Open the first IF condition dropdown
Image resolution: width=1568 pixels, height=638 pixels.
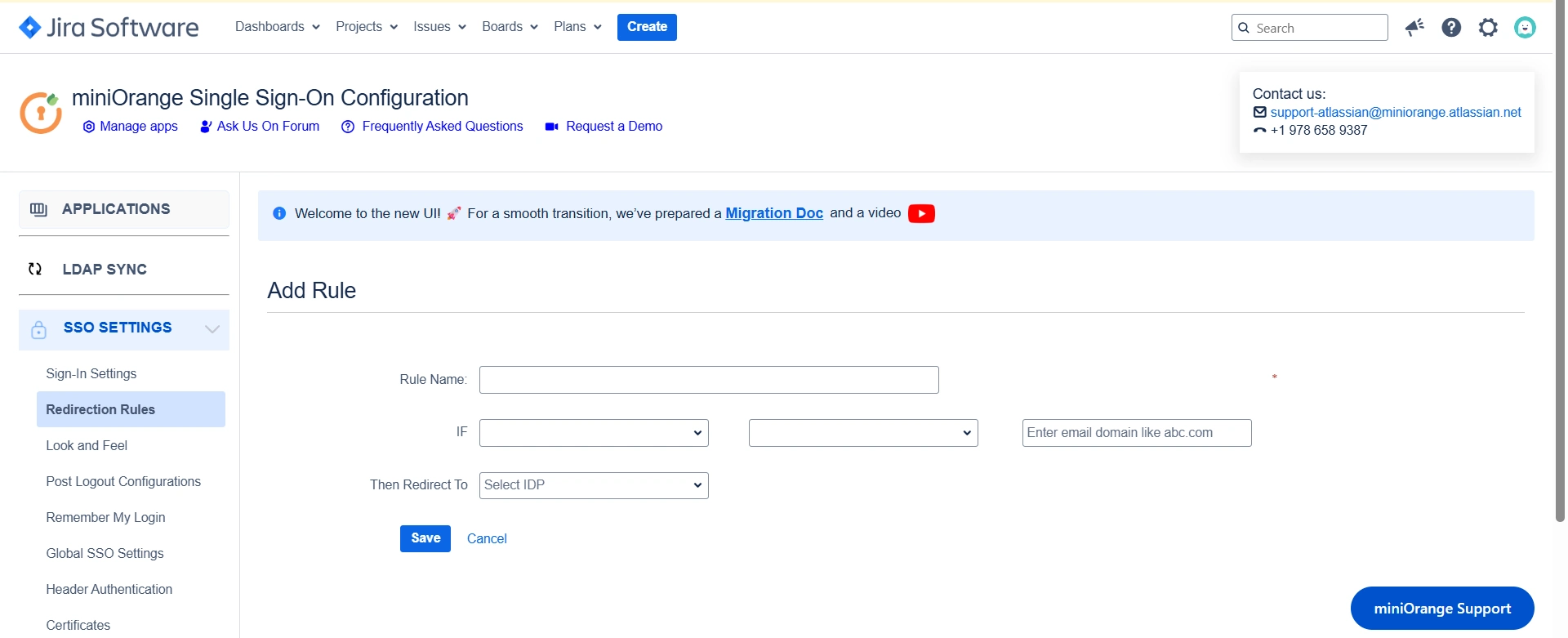click(x=593, y=433)
